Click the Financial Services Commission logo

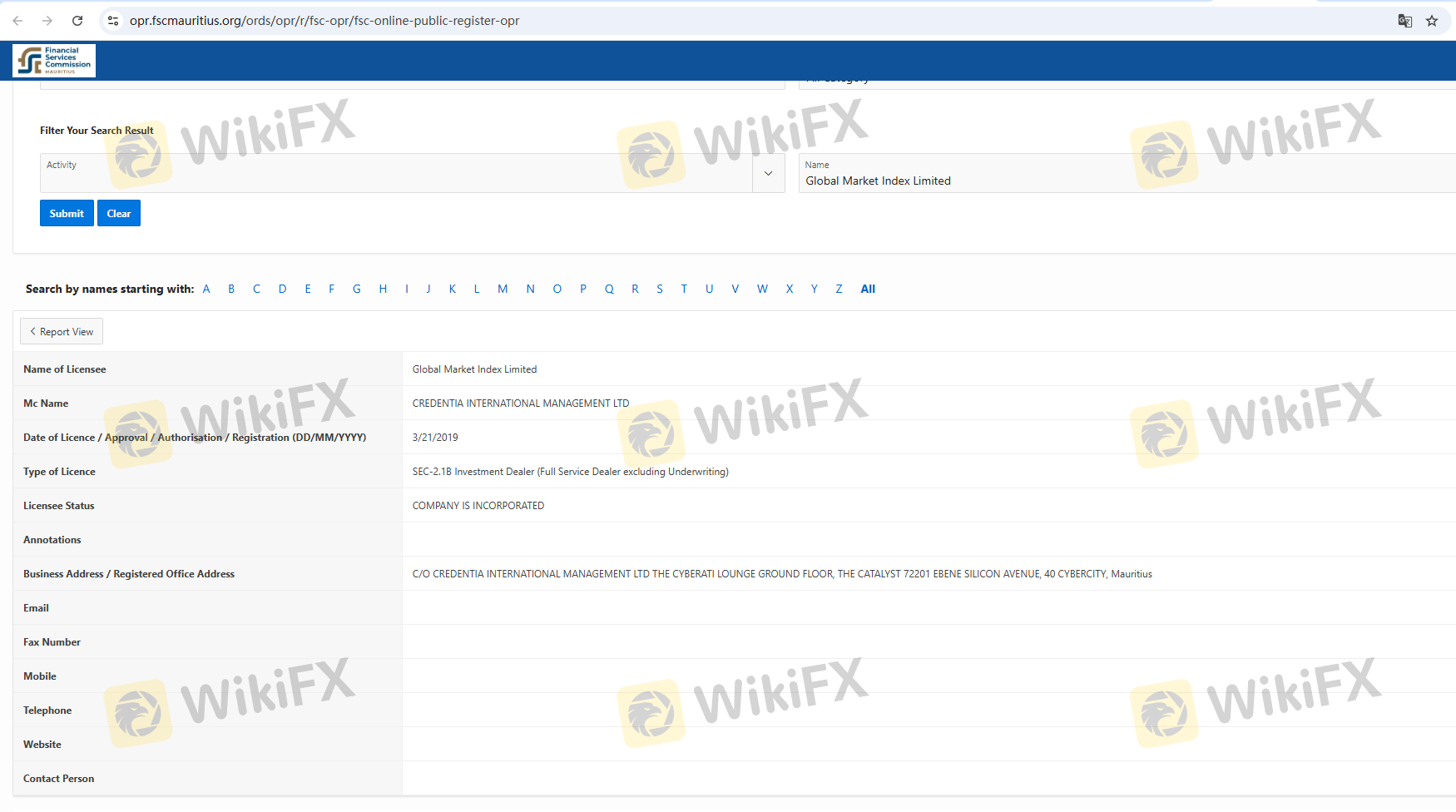[x=54, y=61]
